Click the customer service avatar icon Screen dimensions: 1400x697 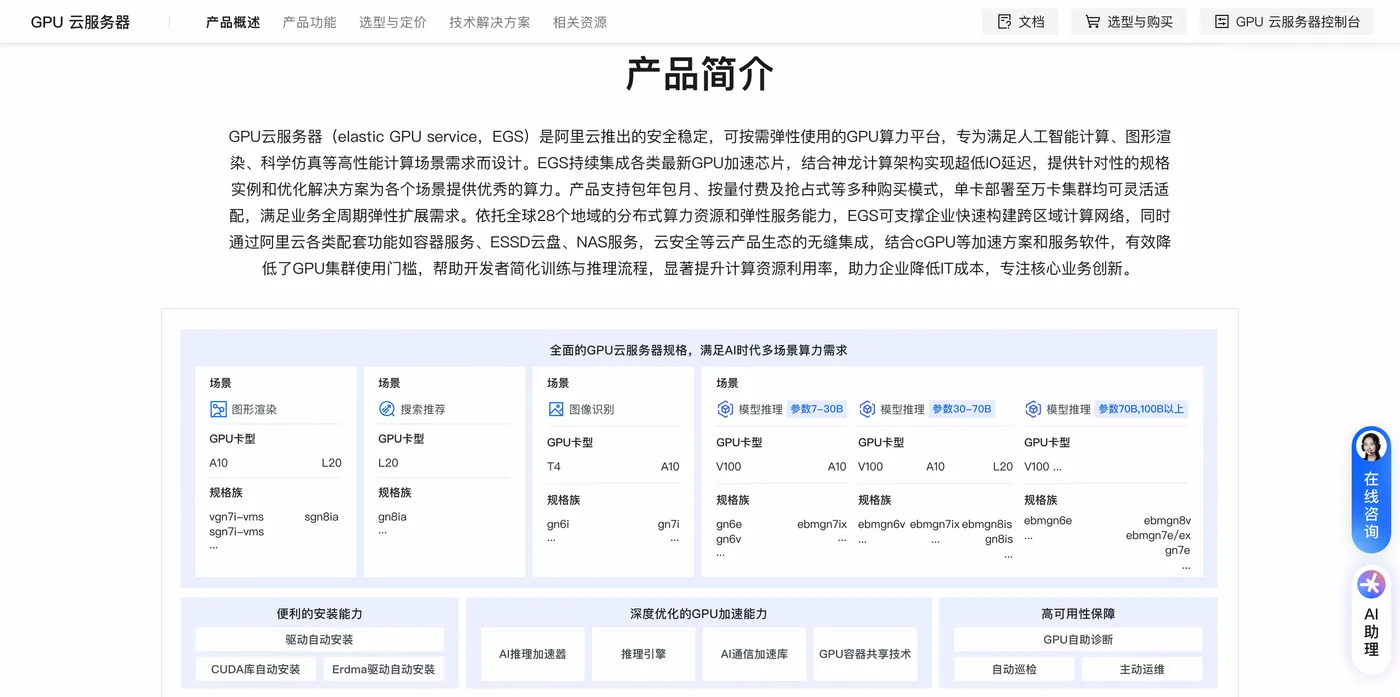pyautogui.click(x=1371, y=446)
